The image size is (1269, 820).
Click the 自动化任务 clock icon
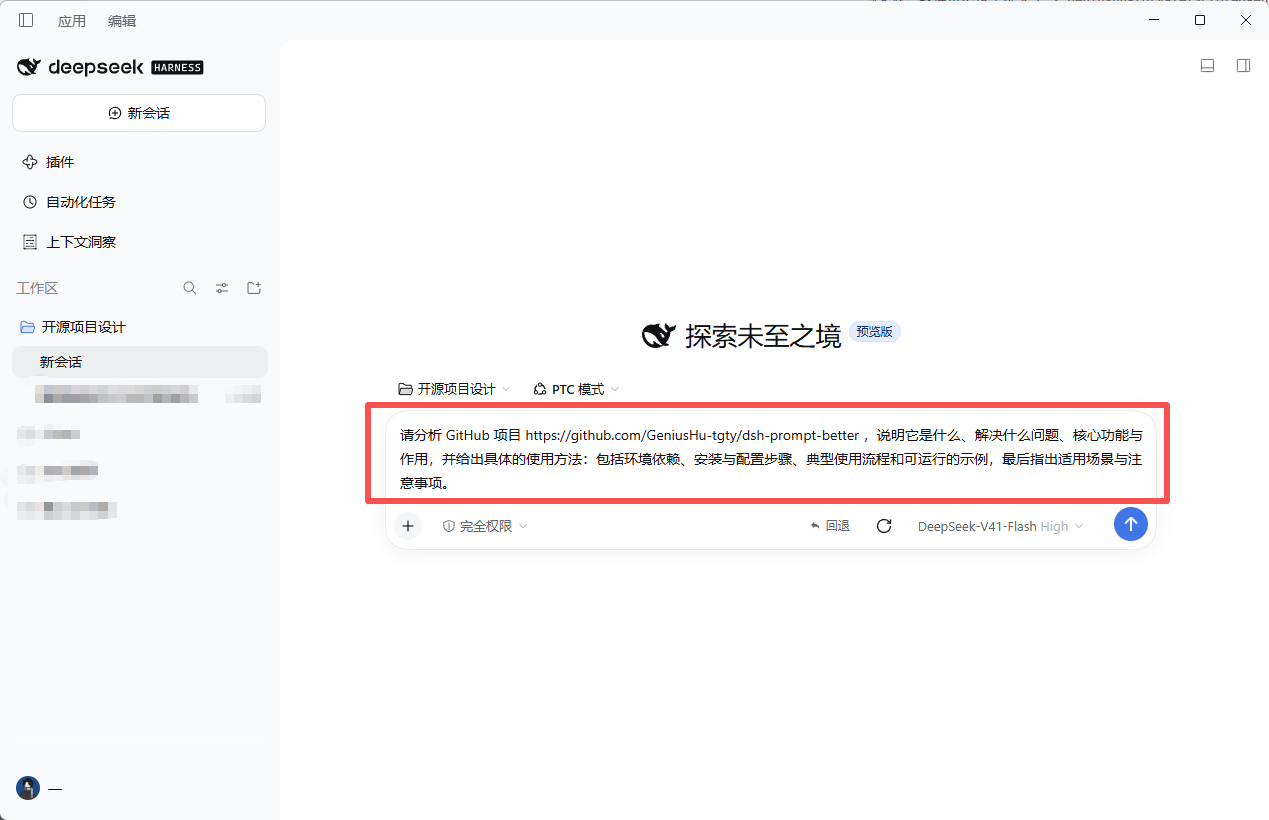pos(30,202)
